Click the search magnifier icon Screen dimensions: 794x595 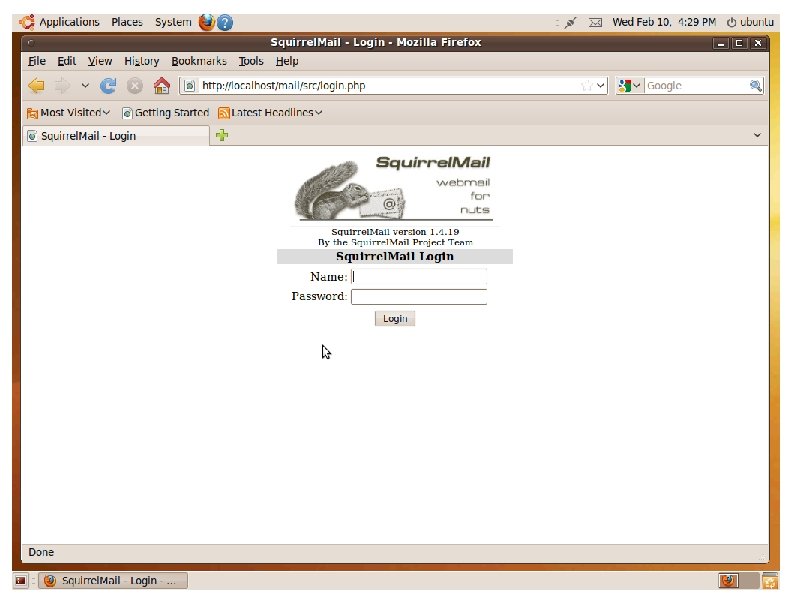pos(756,86)
